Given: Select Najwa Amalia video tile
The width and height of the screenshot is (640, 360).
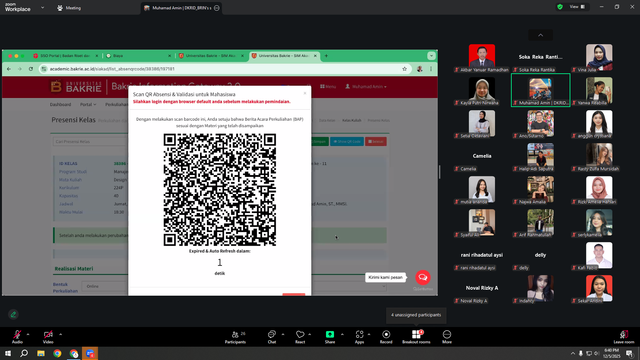Looking at the screenshot, I should (x=540, y=189).
